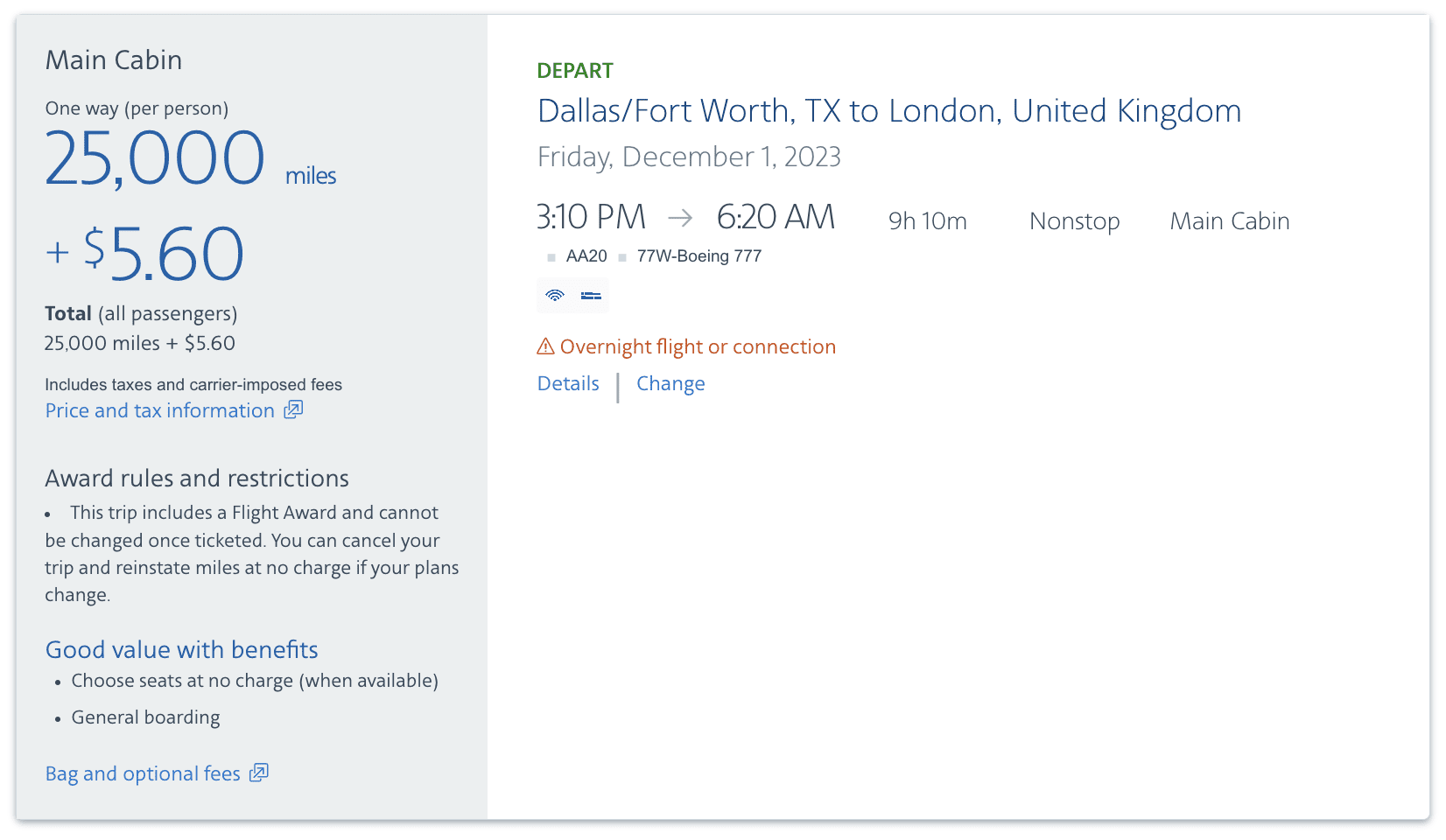Click the bullet icon before 77W-Boeing 777
The image size is (1446, 840).
[622, 256]
